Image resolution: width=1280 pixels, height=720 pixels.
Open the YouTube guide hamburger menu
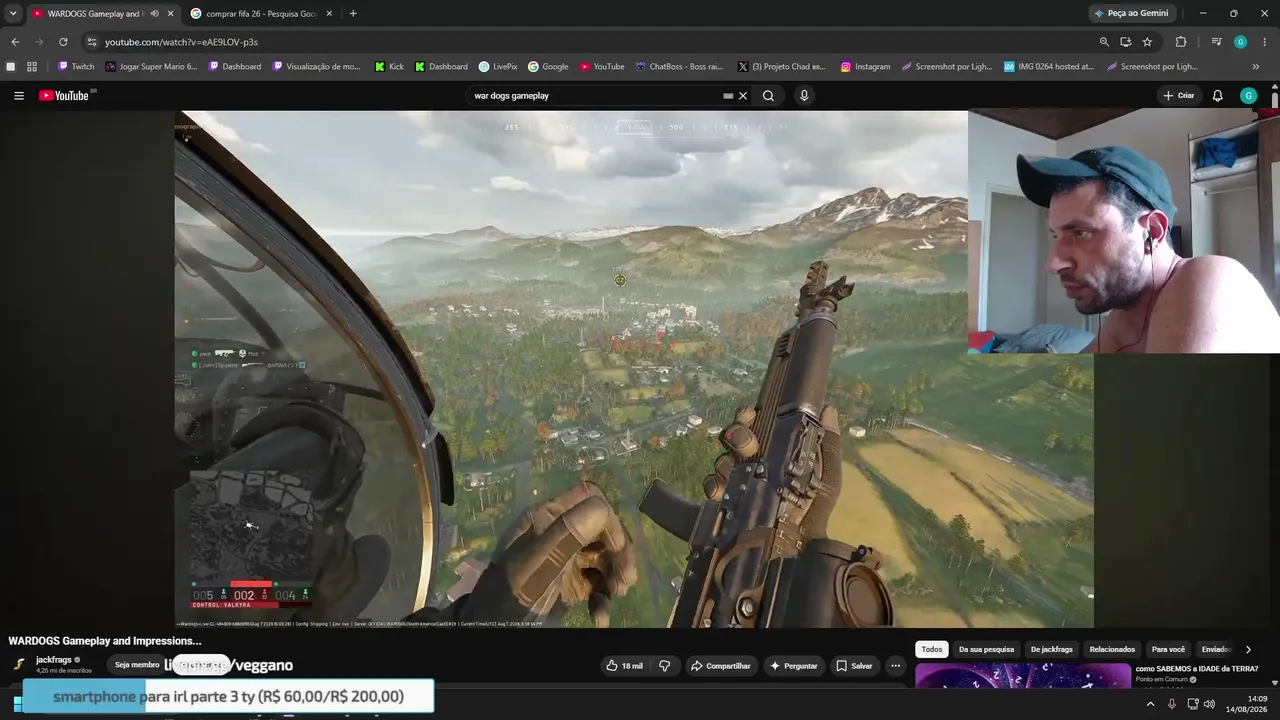coord(19,96)
